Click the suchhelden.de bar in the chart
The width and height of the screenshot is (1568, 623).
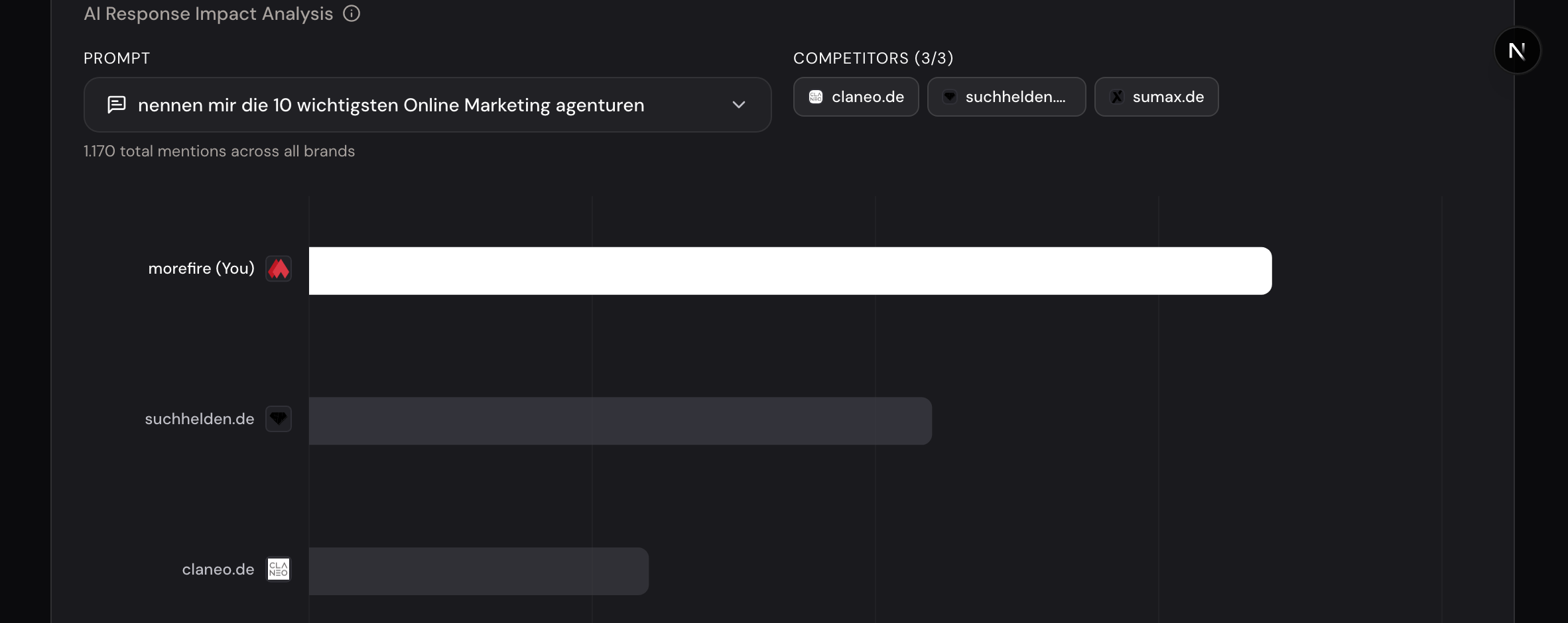point(621,421)
